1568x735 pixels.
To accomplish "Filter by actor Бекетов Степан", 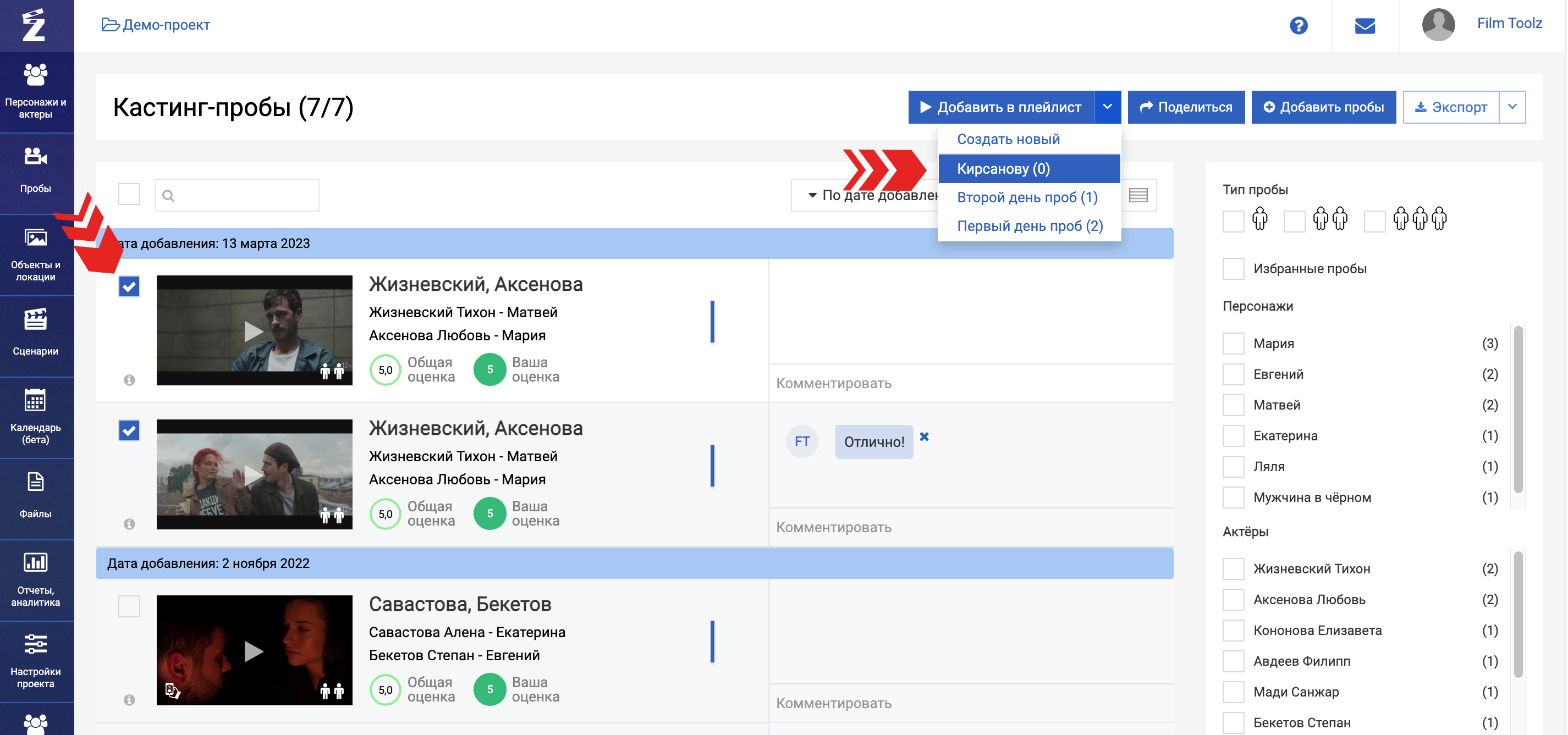I will click(1233, 723).
